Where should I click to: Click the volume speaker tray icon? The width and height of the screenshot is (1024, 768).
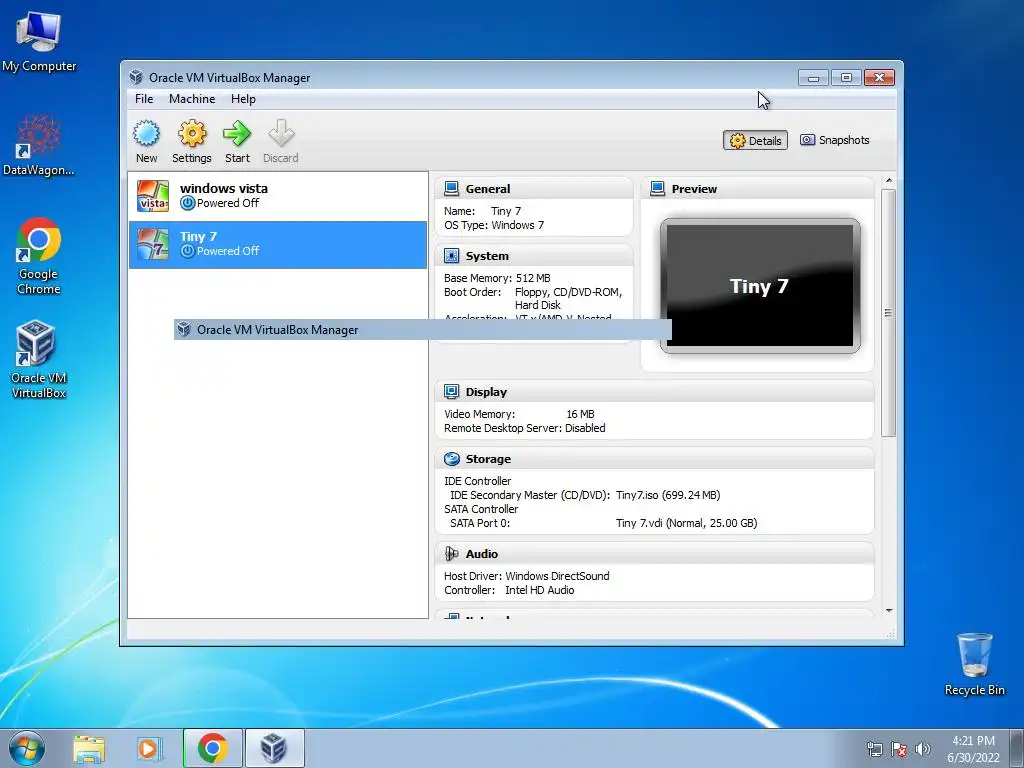click(x=923, y=749)
